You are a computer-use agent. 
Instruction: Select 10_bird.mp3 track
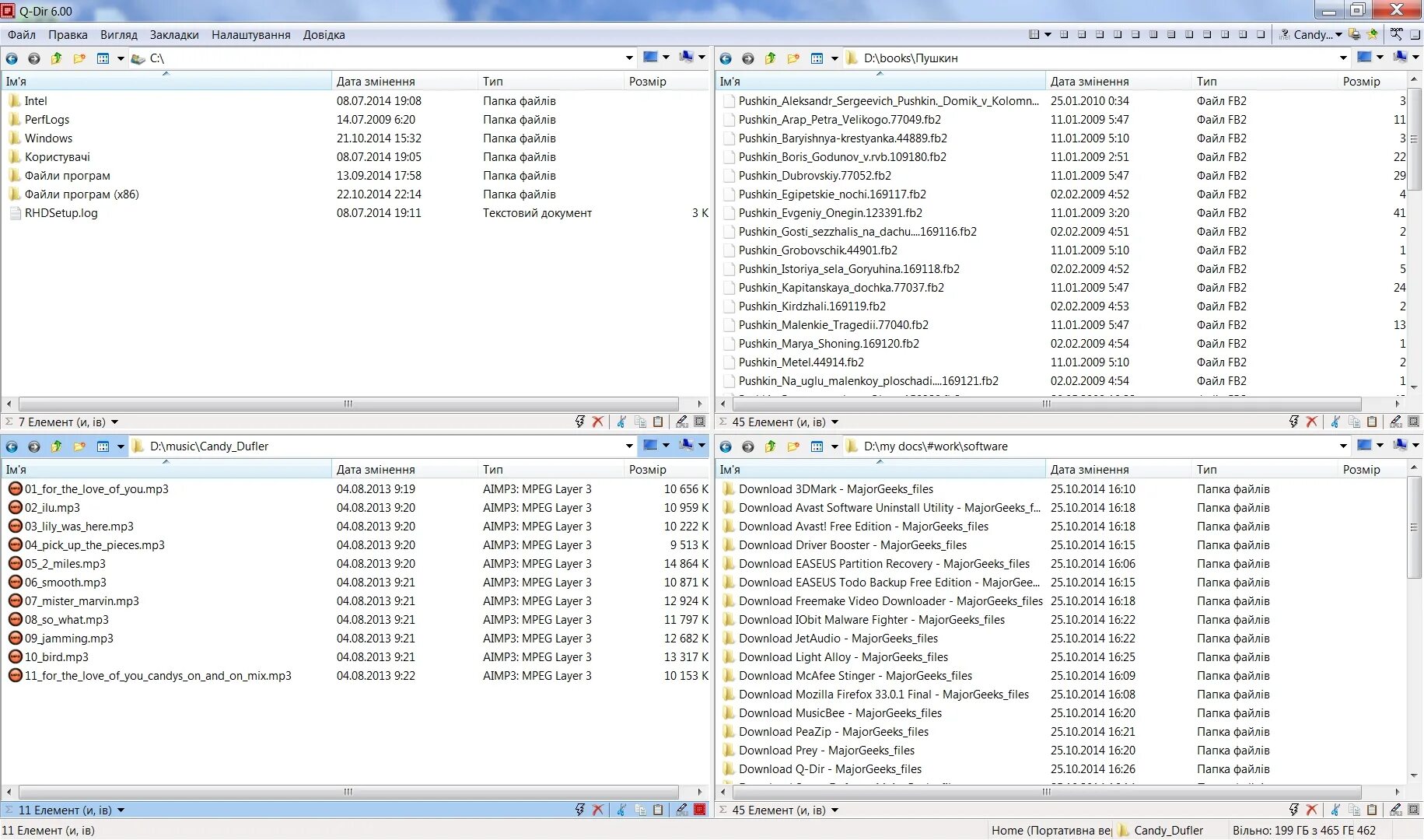click(56, 657)
